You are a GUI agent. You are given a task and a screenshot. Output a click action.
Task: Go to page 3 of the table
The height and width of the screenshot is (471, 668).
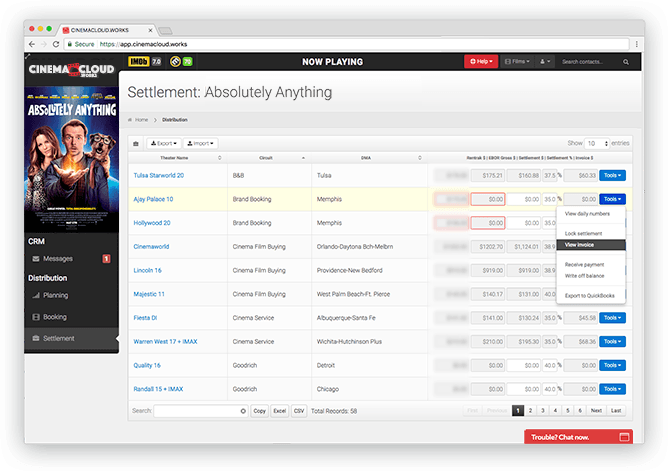[x=544, y=410]
